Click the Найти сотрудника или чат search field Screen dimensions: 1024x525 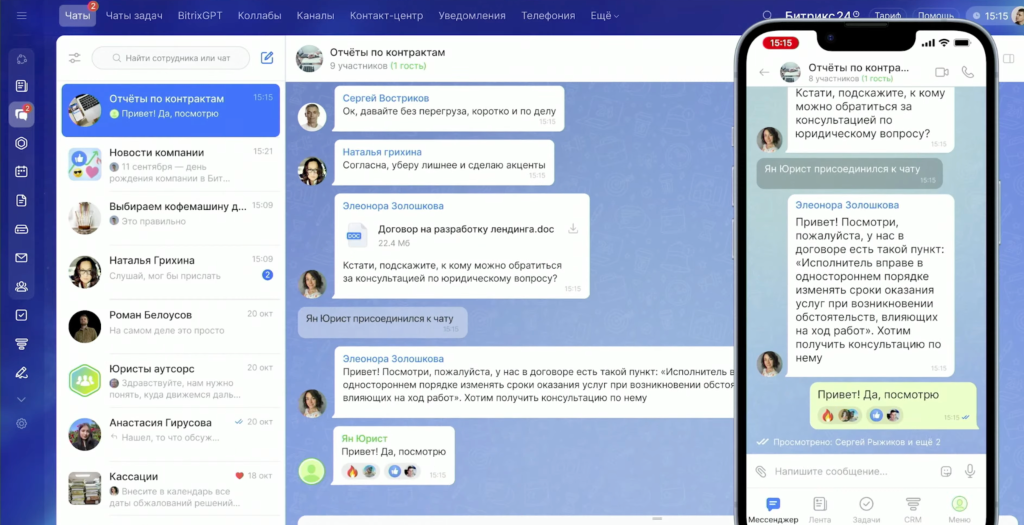170,58
